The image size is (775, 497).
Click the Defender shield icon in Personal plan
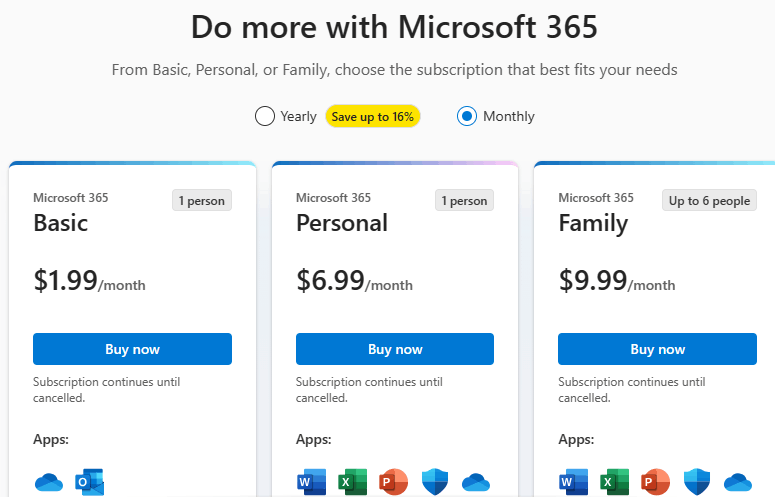point(435,482)
